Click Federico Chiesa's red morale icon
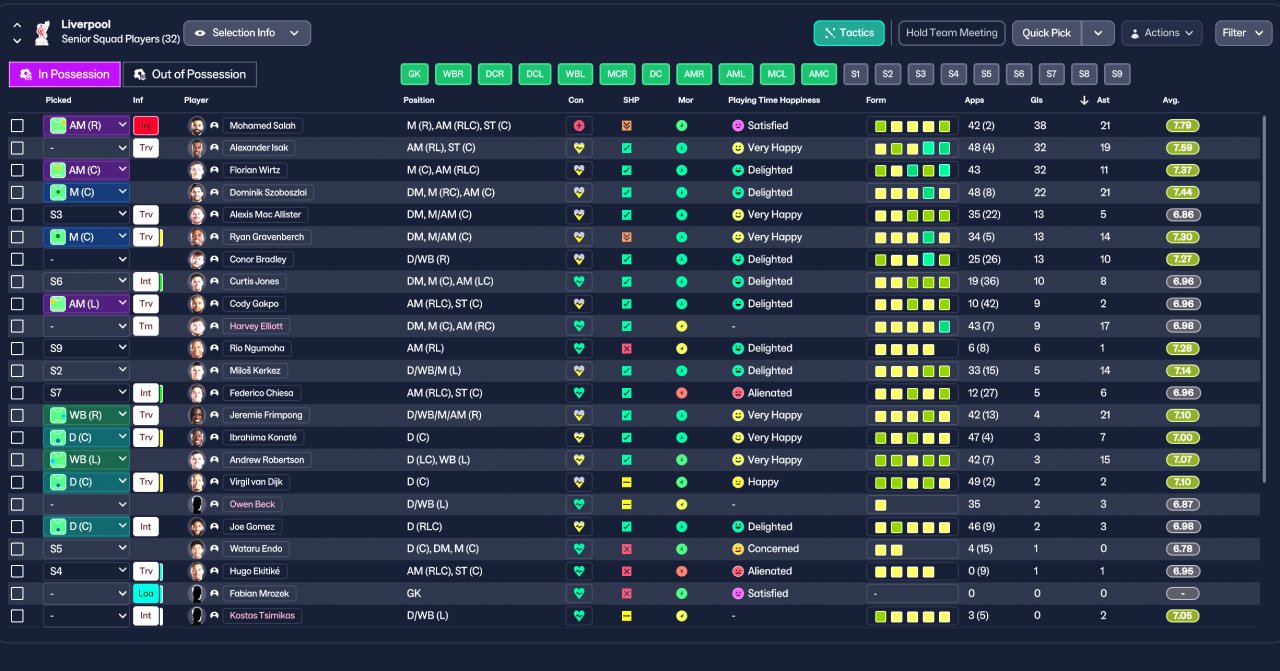1280x671 pixels. pos(682,393)
